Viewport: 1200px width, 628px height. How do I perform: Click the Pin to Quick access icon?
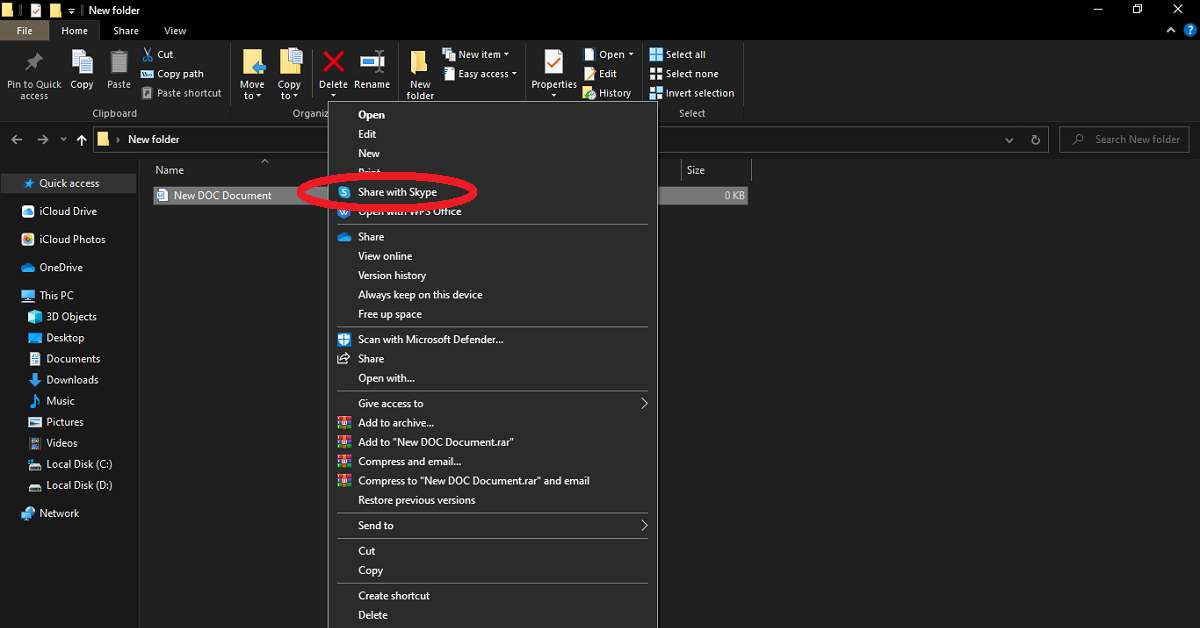pos(34,64)
